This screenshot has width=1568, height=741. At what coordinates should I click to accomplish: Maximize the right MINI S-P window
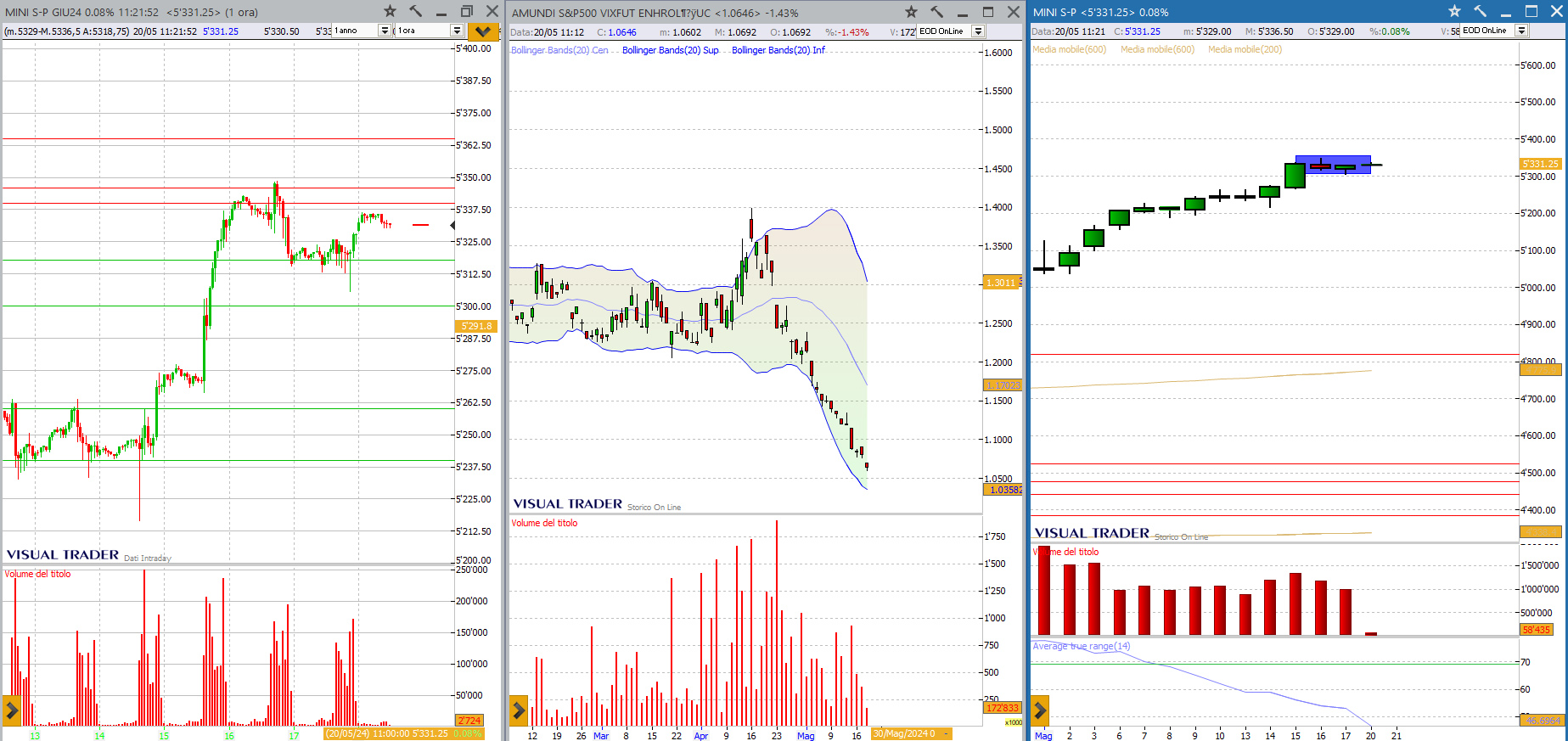coord(1531,11)
